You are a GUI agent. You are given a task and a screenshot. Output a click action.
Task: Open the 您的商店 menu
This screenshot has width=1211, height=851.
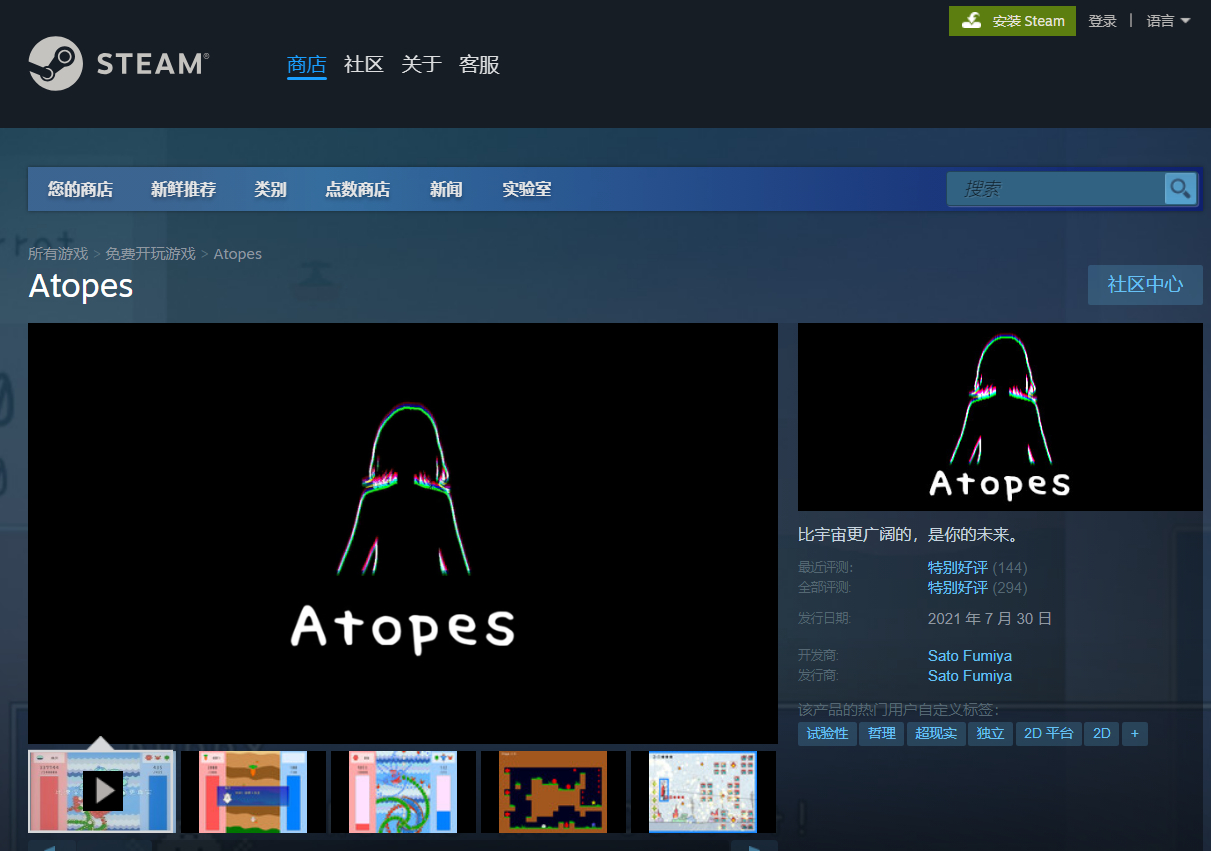pos(80,189)
